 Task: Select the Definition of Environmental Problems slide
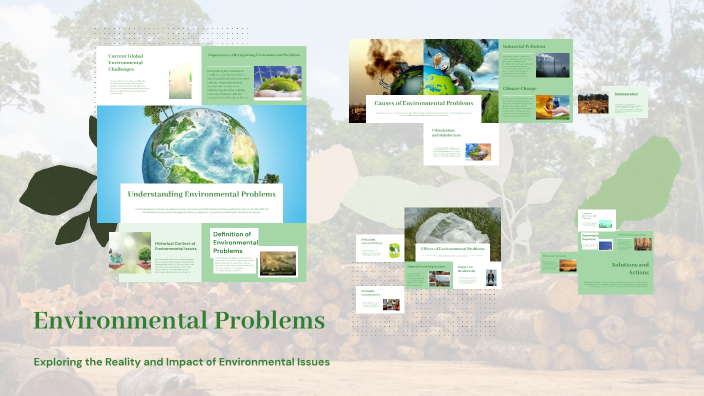(x=254, y=252)
